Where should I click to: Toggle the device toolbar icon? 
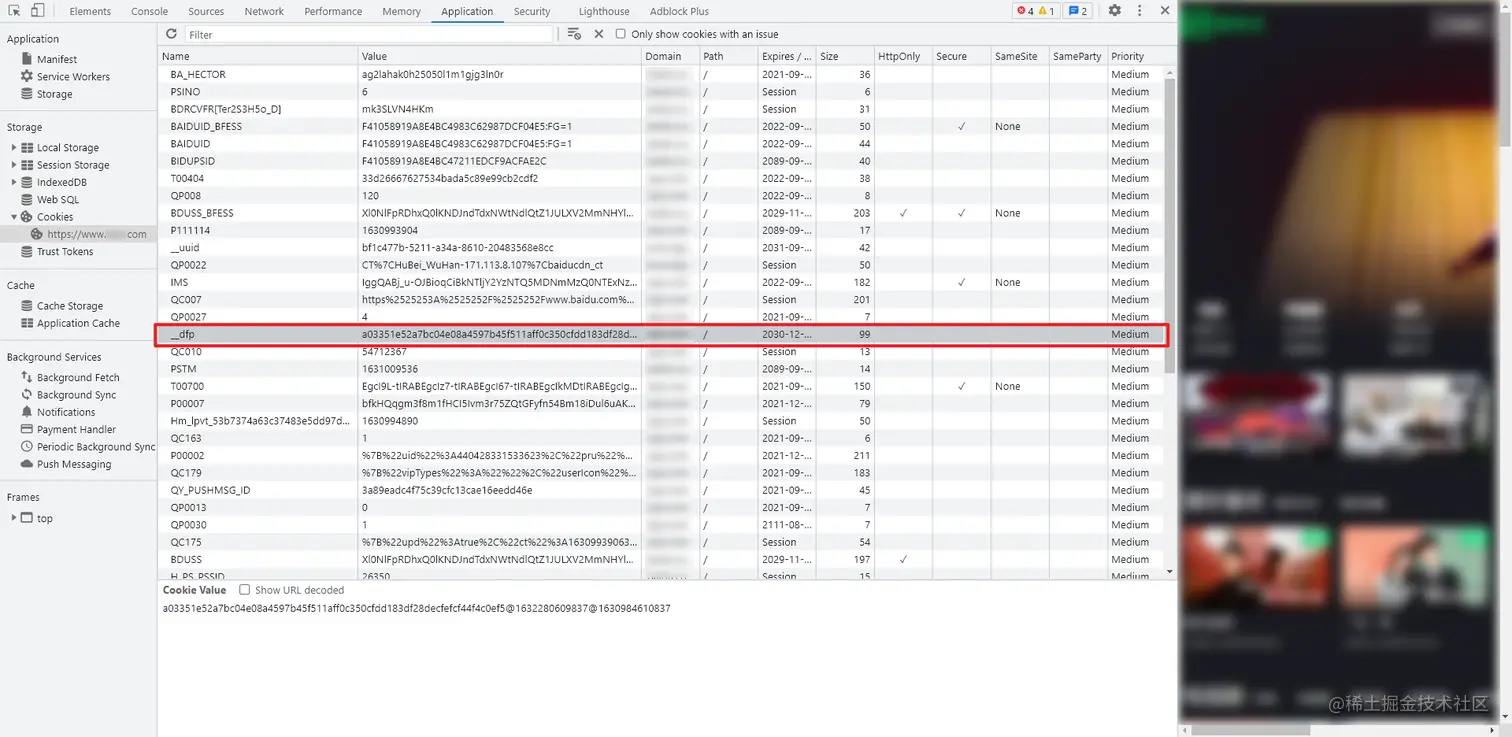[x=37, y=11]
